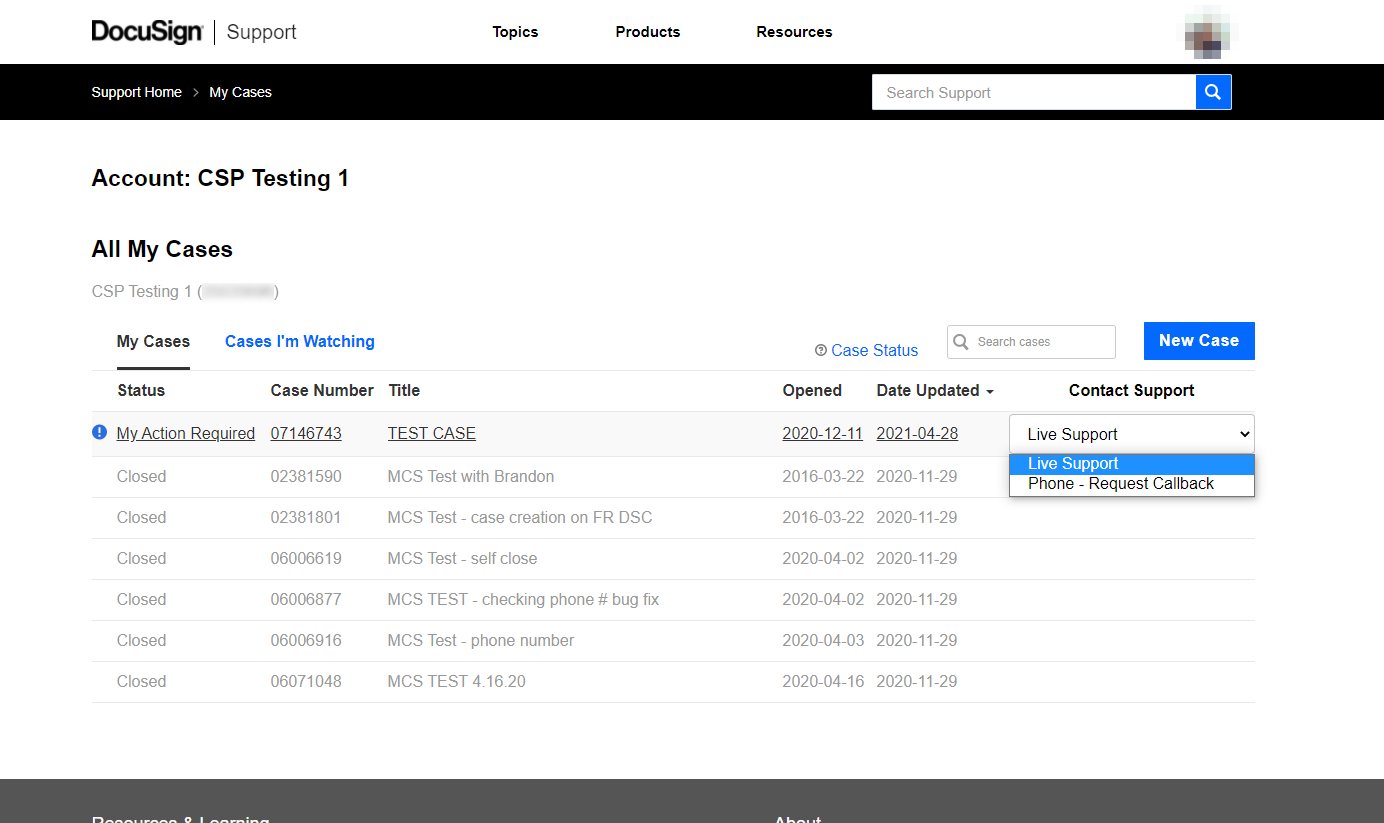Open the Topics menu

[515, 31]
